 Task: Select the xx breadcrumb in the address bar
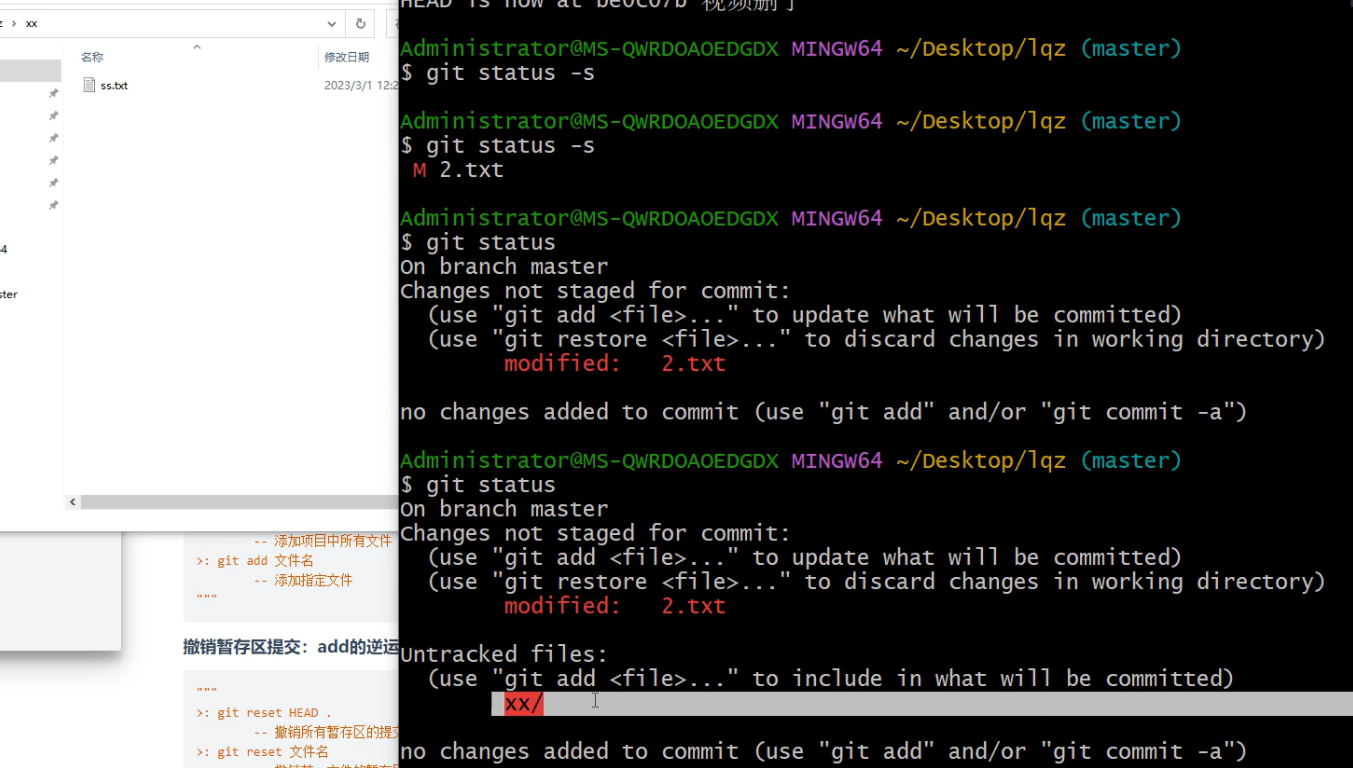(31, 23)
